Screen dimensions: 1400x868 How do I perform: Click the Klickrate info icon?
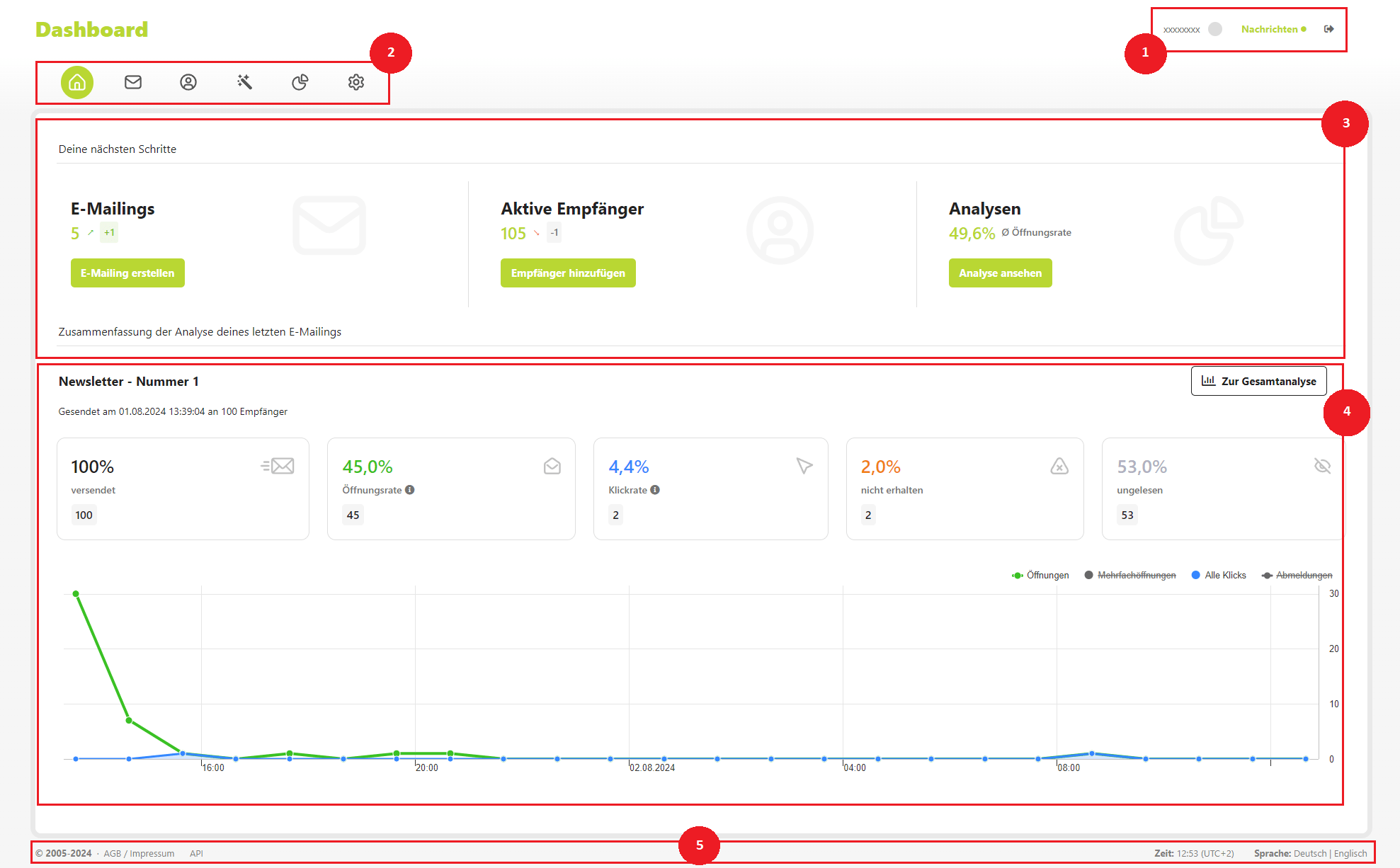coord(655,490)
